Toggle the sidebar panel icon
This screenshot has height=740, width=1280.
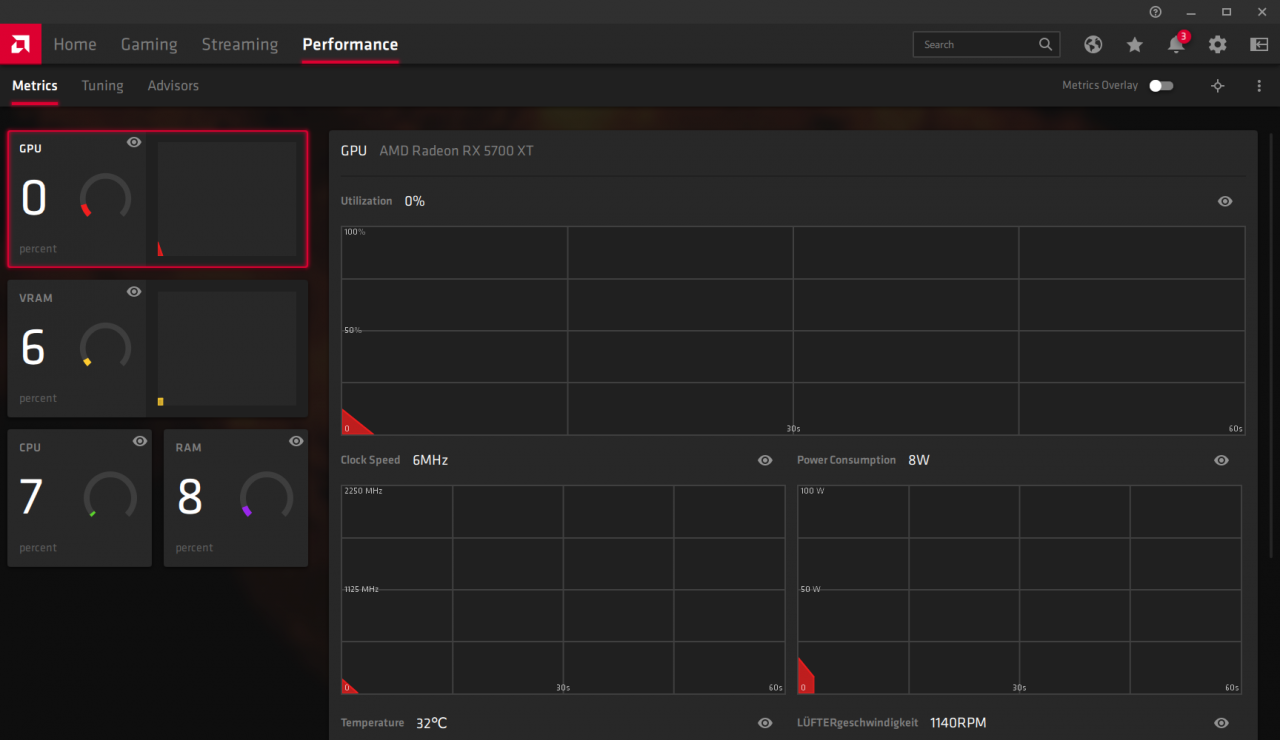pos(1259,44)
